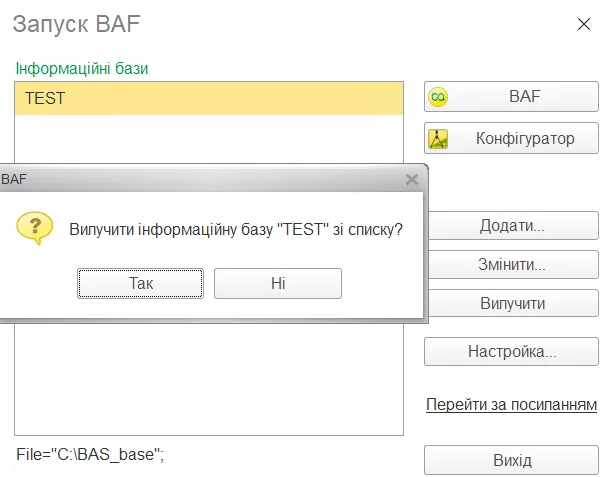Screen dimensions: 602x477
Task: Click the question mark speech-bubble icon
Action: tap(34, 228)
